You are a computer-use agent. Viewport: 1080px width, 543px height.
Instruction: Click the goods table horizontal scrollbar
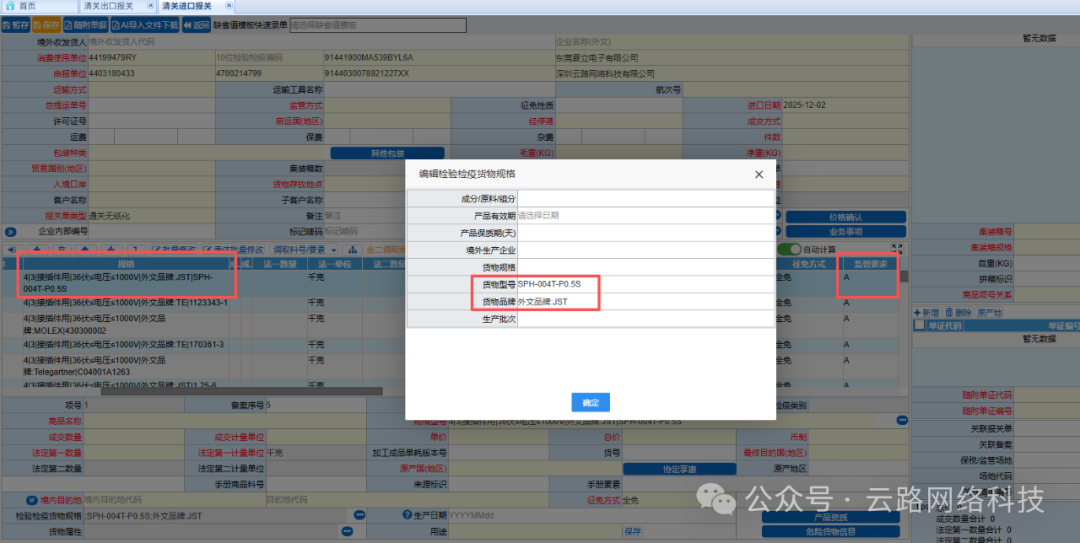pos(241,391)
